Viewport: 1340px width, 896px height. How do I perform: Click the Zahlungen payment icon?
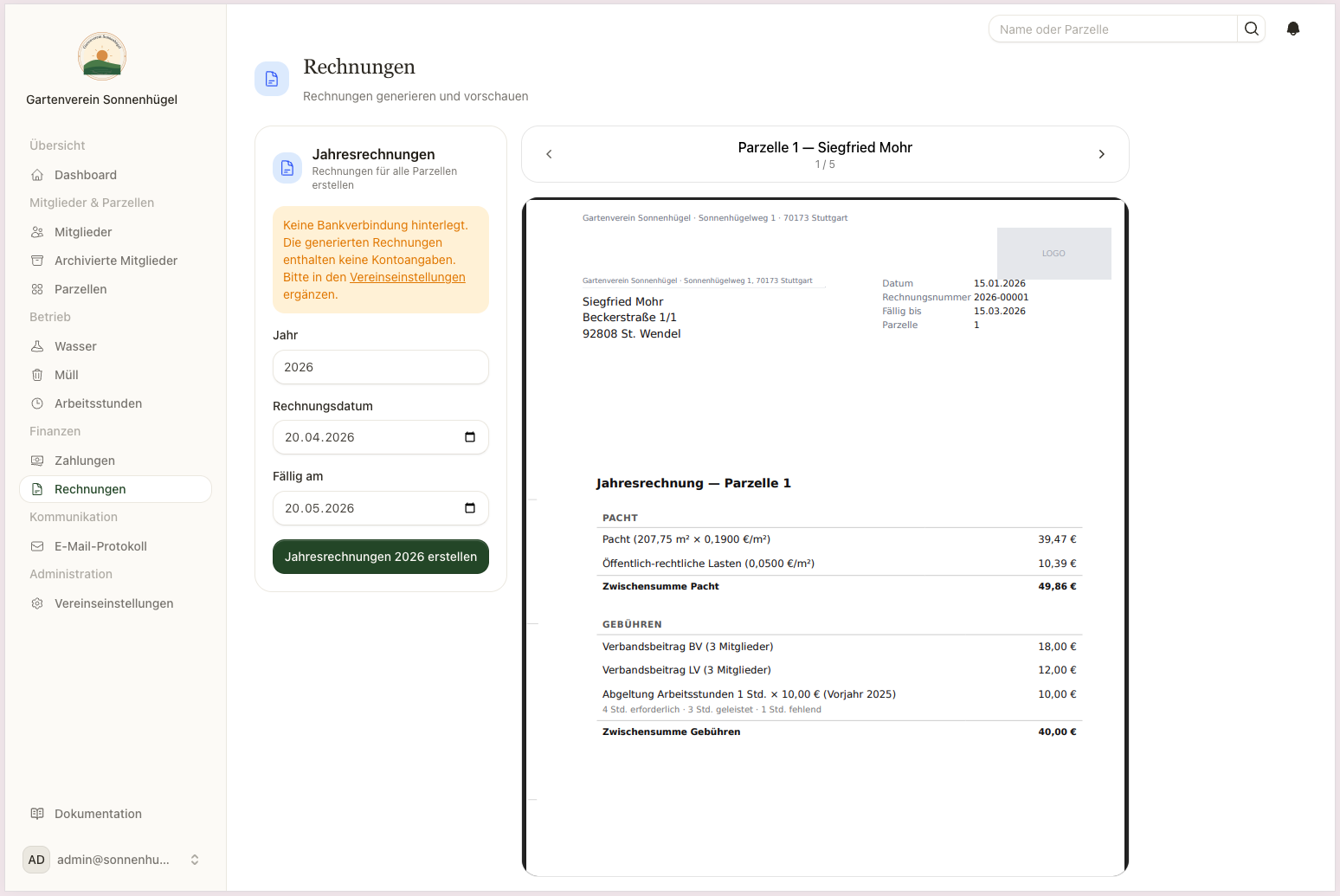[x=37, y=461]
